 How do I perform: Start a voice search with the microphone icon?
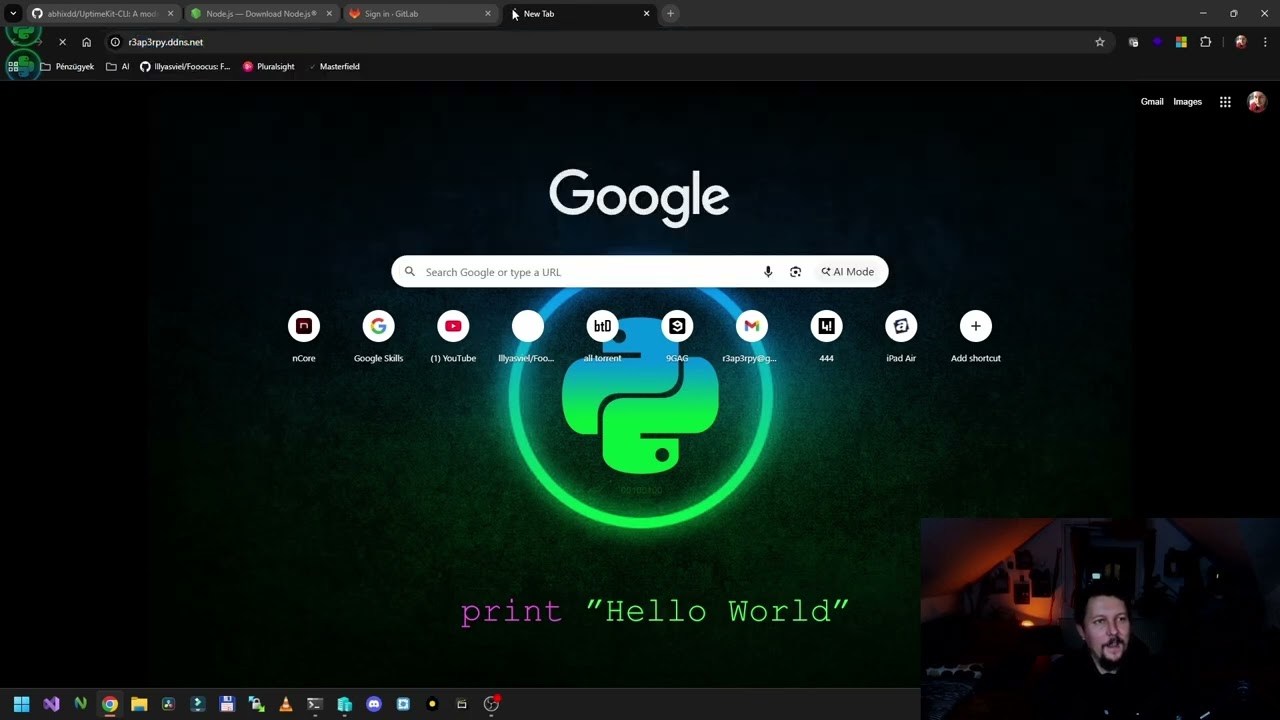tap(768, 272)
